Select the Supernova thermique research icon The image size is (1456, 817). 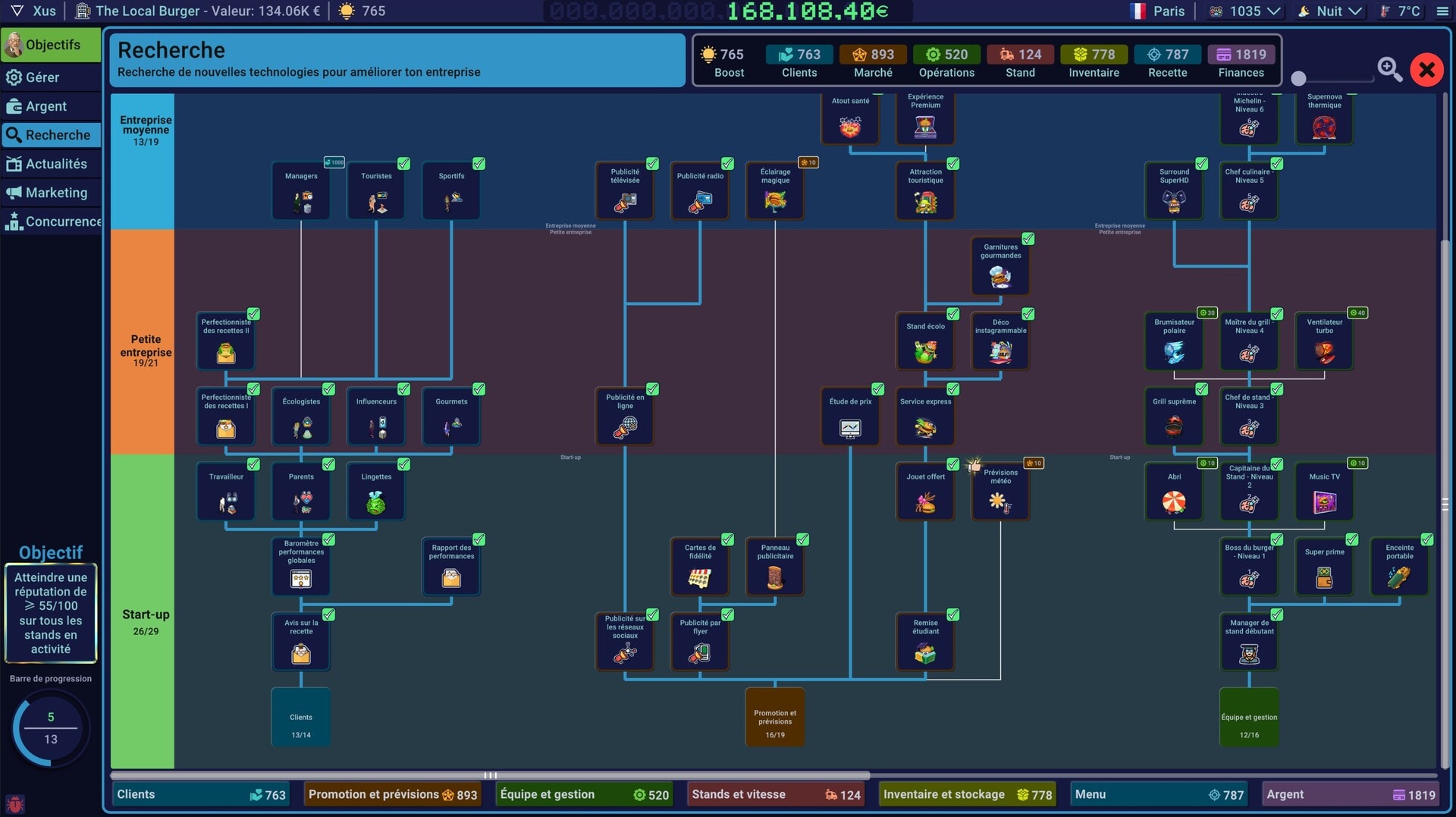(x=1324, y=127)
